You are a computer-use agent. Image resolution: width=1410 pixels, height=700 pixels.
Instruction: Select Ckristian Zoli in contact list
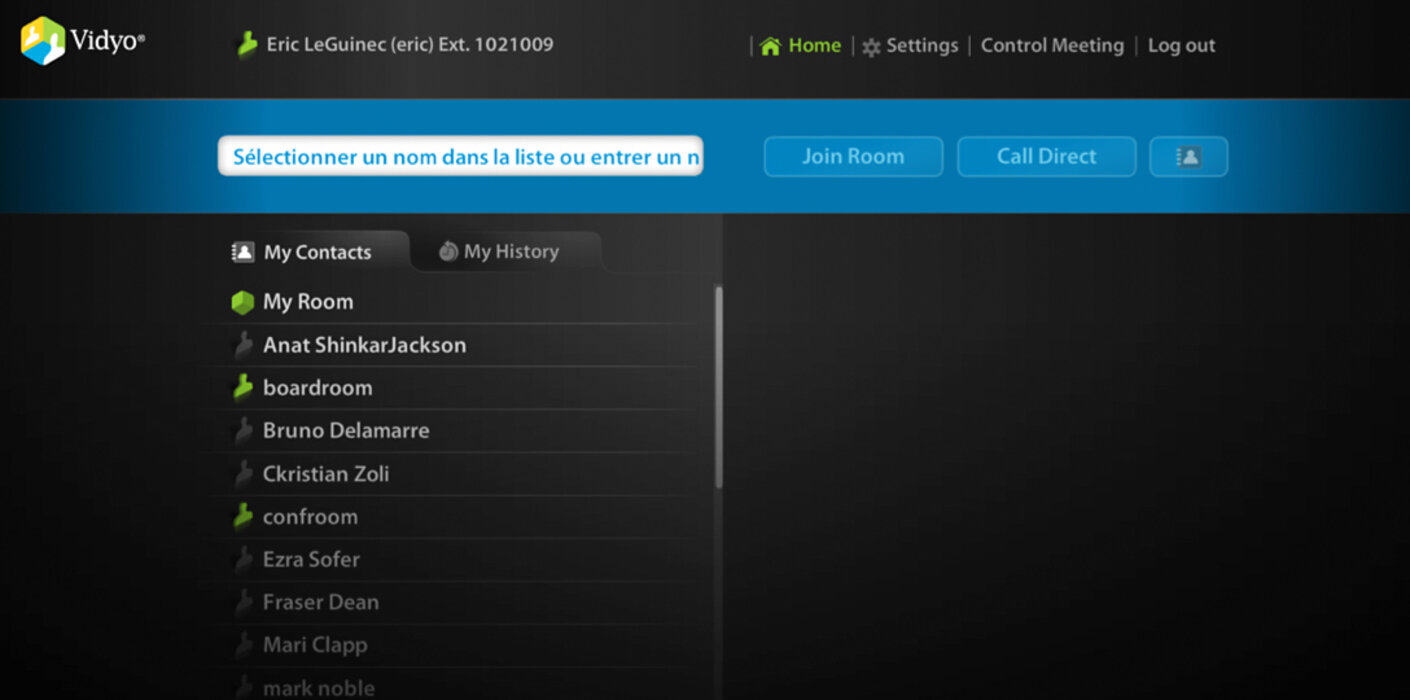[x=326, y=474]
